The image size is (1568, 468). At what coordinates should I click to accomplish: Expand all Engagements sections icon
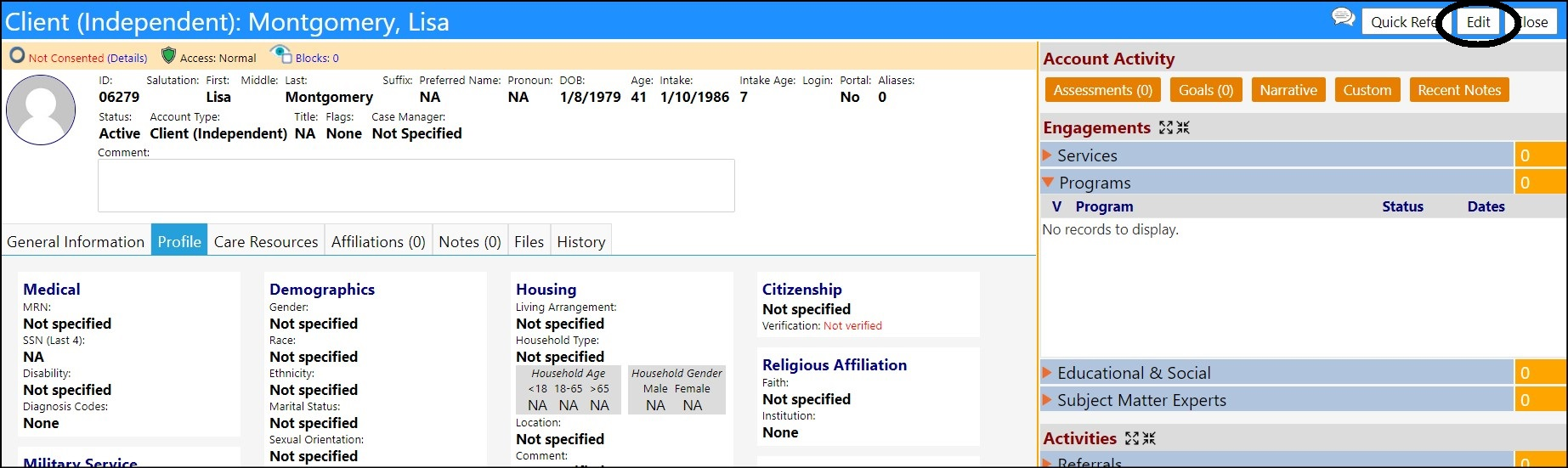click(1166, 127)
